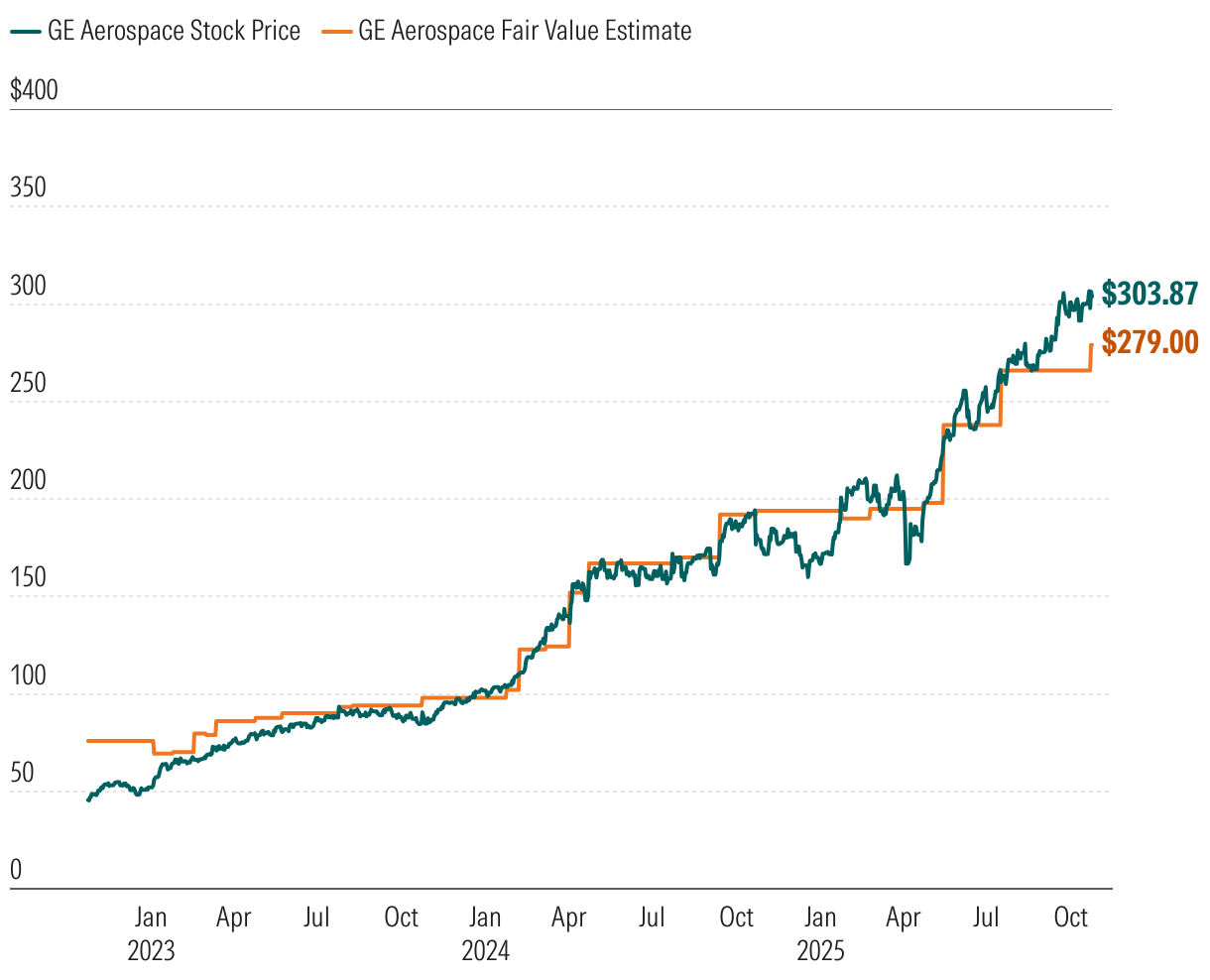This screenshot has height=980, width=1210.
Task: Select the Jan 2024 x-axis marker
Action: coord(485,918)
